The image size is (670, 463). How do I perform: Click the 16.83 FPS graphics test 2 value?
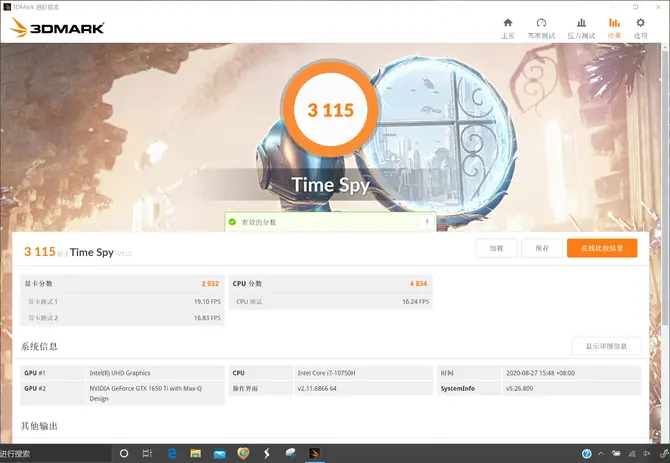pyautogui.click(x=207, y=318)
